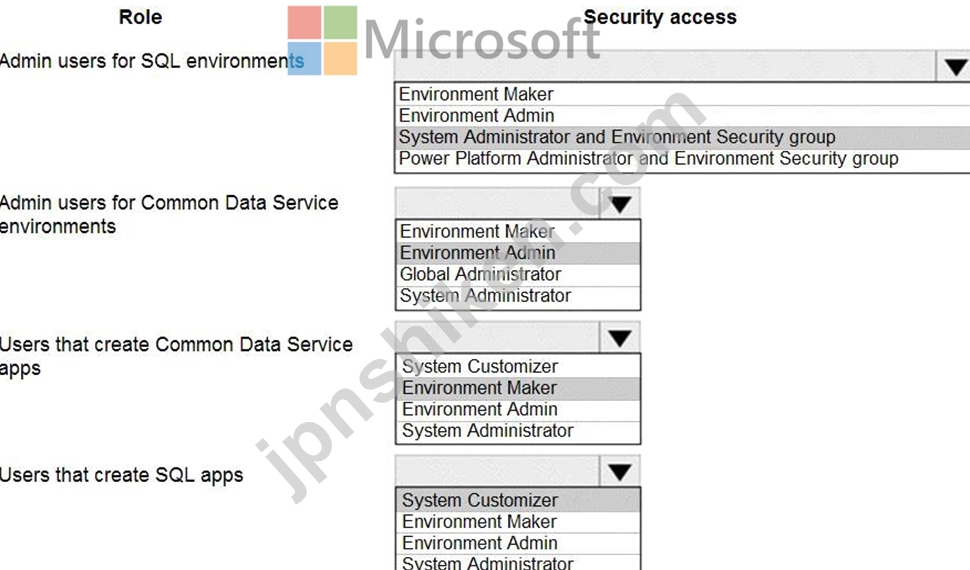Select the Global Administrator option

[x=518, y=274]
